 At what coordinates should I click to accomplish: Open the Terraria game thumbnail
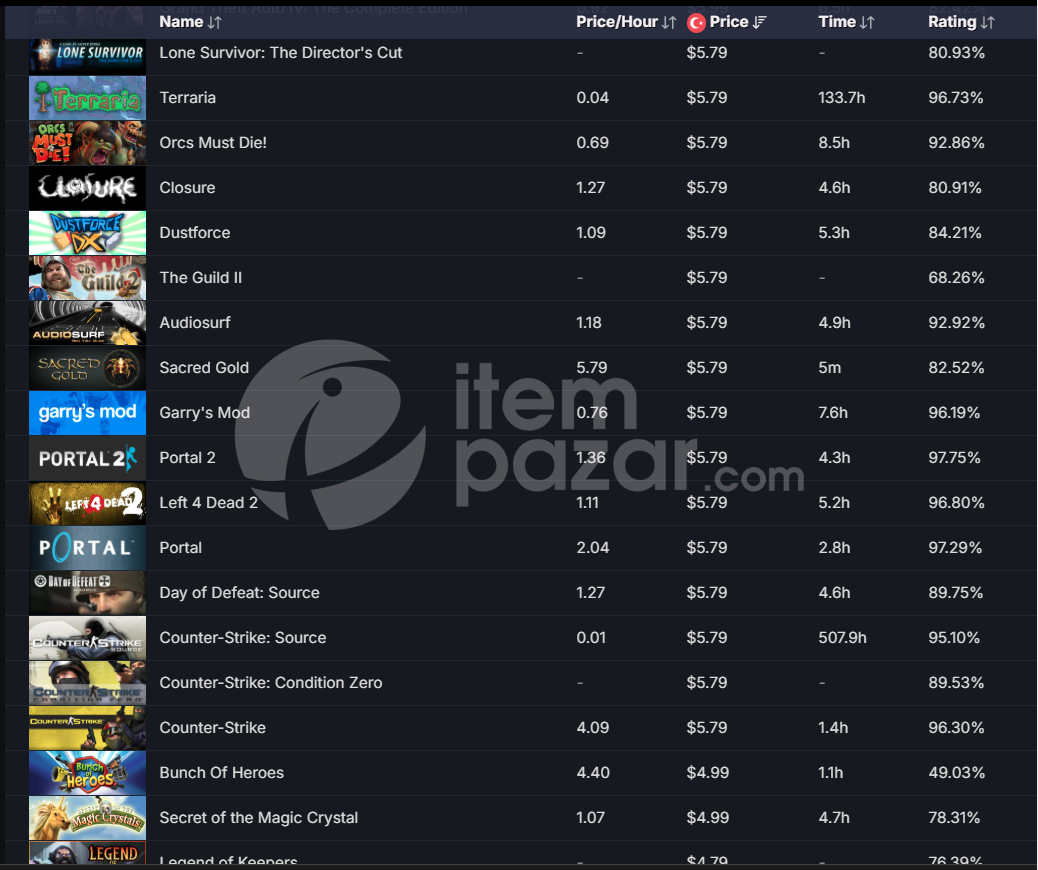click(87, 98)
